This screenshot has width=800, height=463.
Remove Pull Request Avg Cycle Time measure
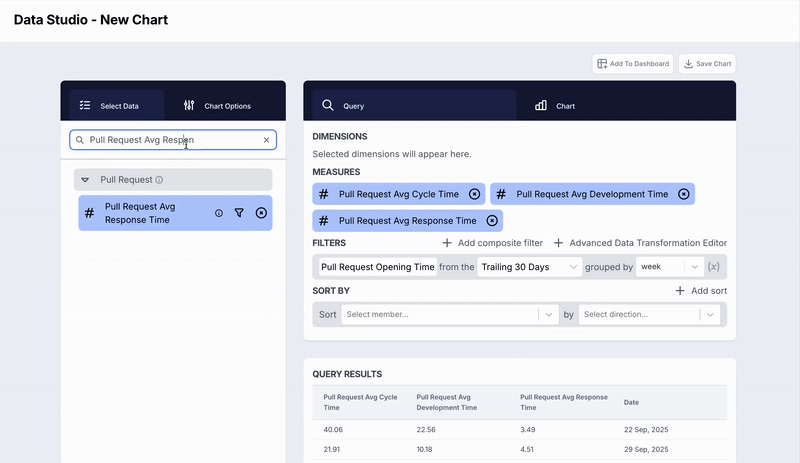coord(474,194)
